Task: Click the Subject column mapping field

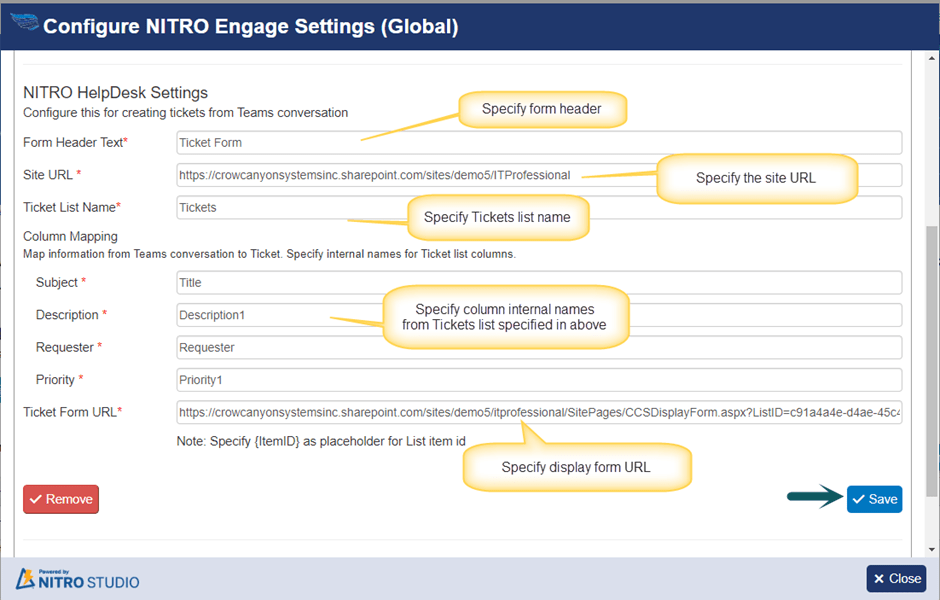Action: pyautogui.click(x=539, y=282)
